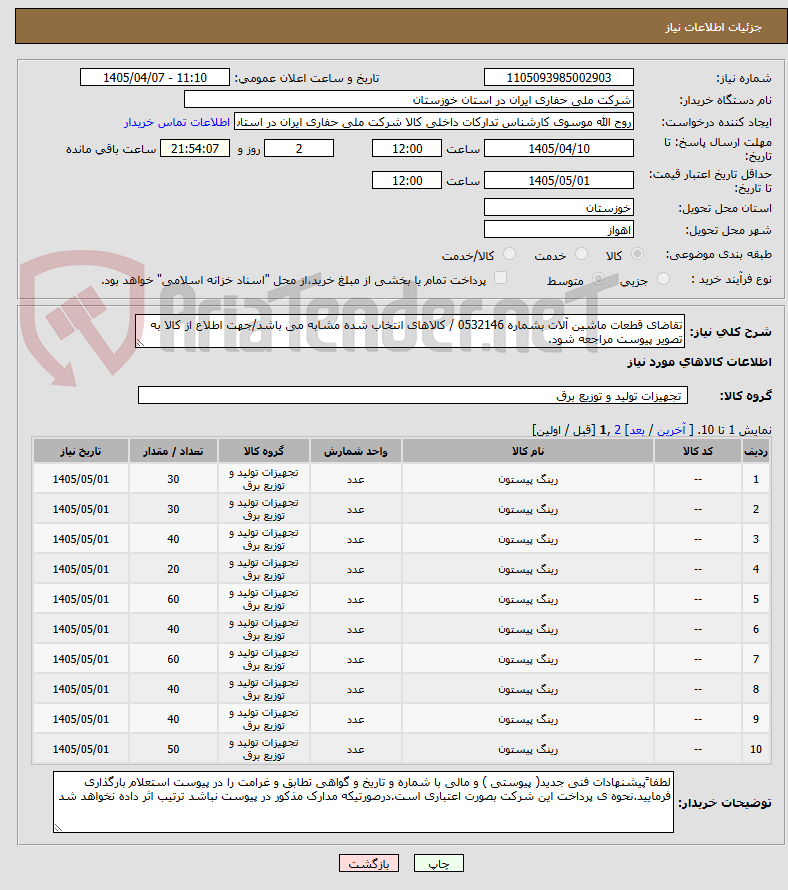788x890 pixels.
Task: Click the delivery city field اهواز
Action: tap(559, 229)
